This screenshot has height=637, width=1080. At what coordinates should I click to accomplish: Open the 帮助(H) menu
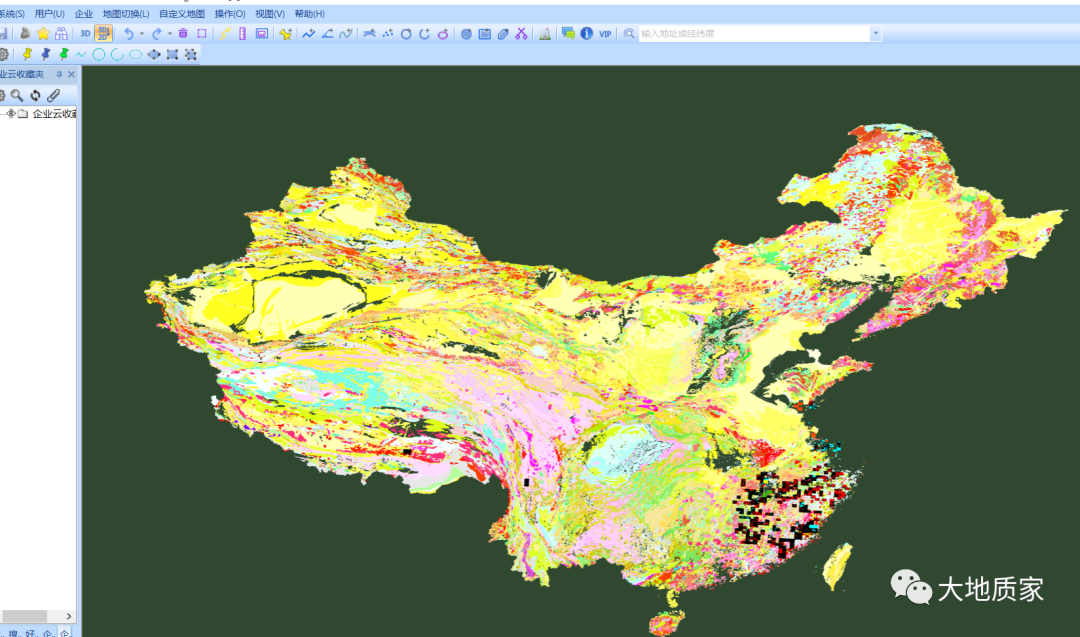click(309, 14)
